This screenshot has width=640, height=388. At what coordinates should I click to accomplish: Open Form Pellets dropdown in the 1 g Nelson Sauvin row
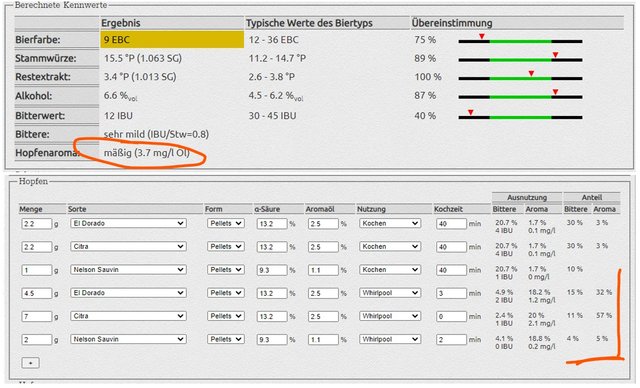pyautogui.click(x=226, y=270)
